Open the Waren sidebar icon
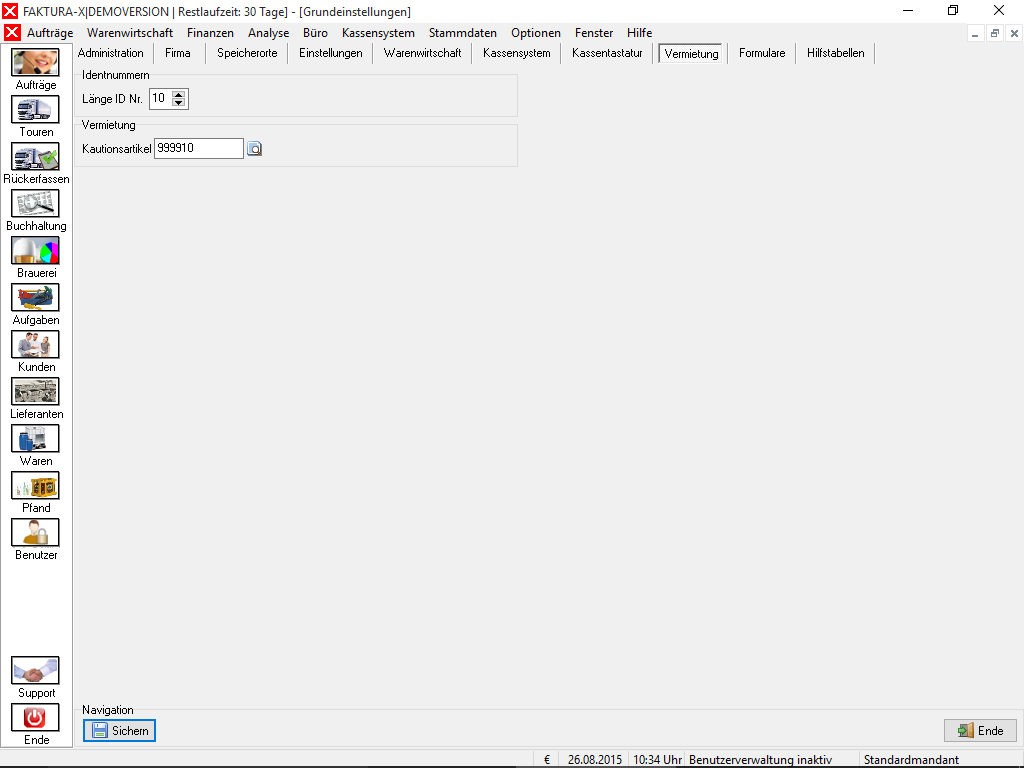This screenshot has height=768, width=1024. (35, 438)
